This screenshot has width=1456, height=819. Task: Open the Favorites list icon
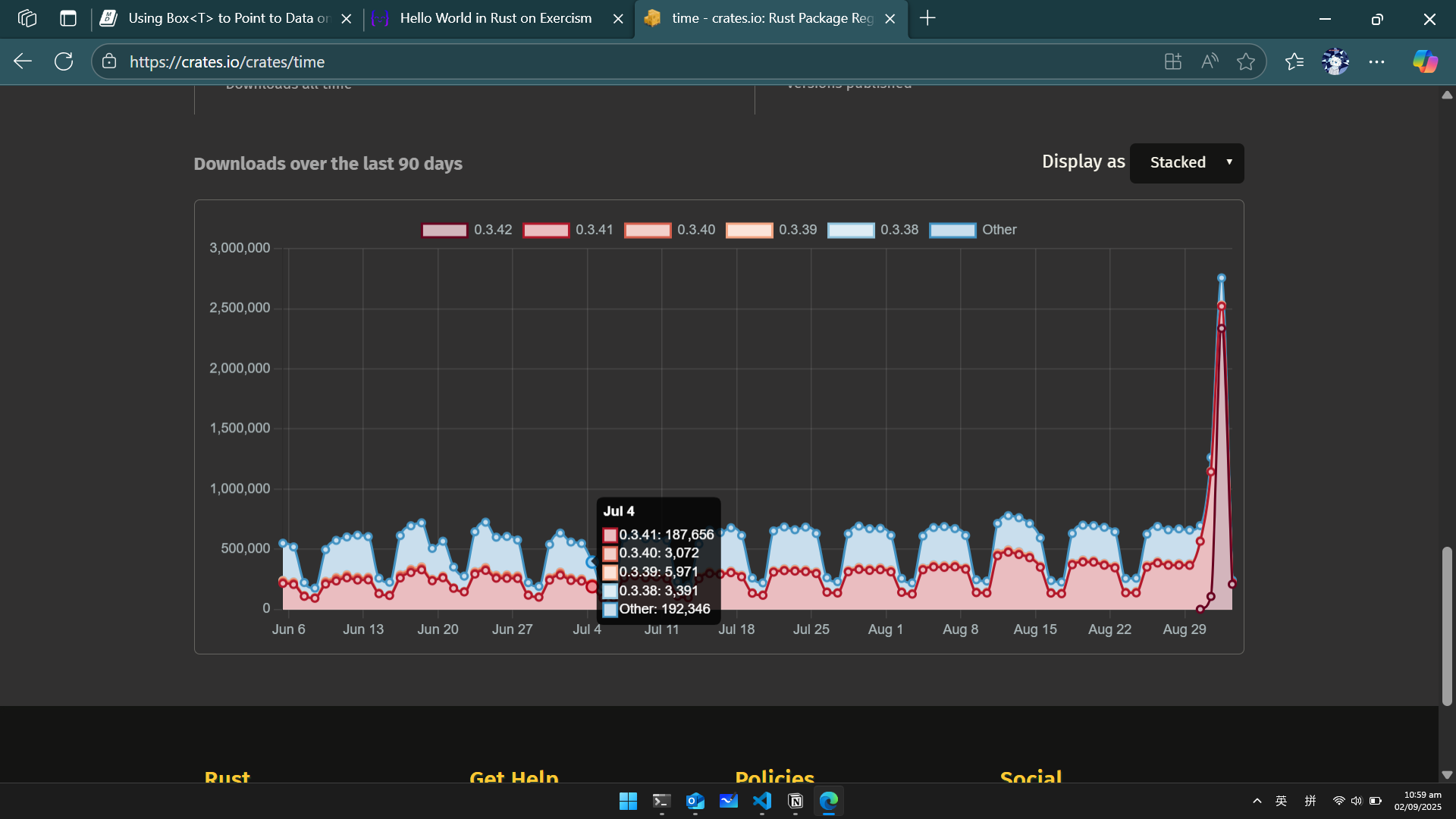coord(1294,61)
